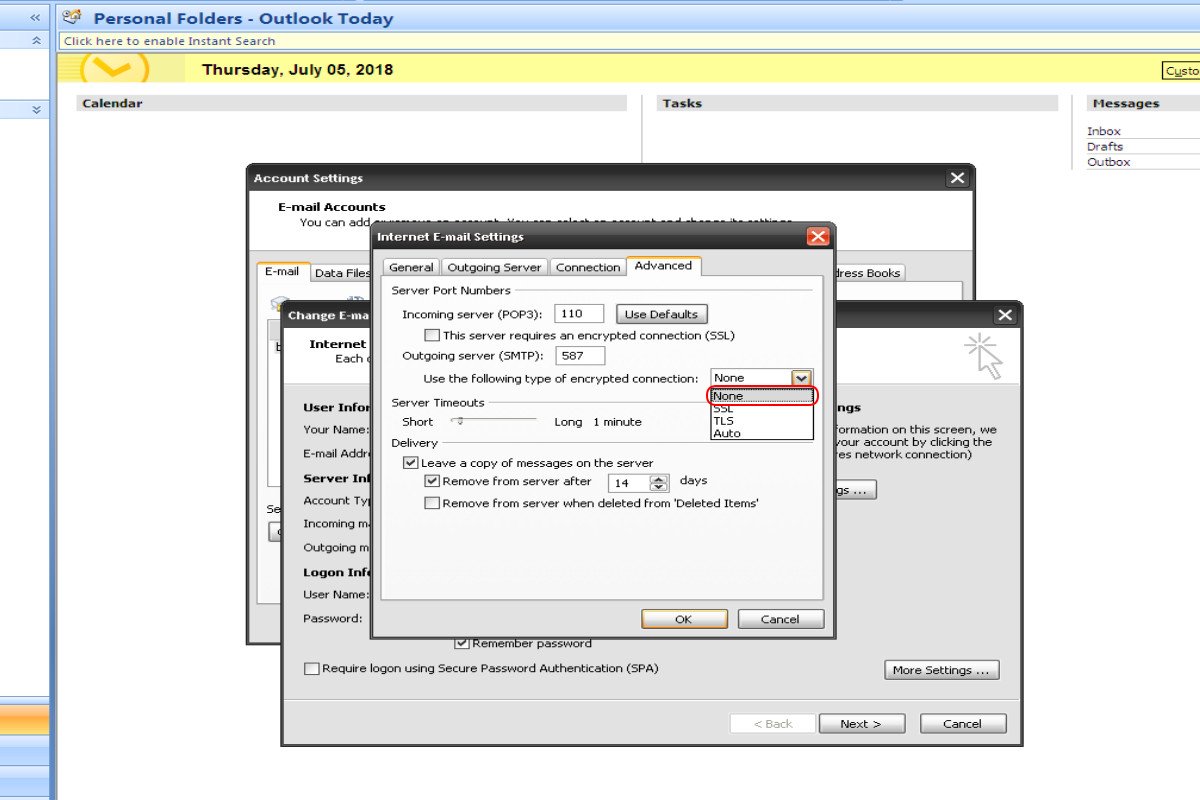
Task: Click the Tasks section header
Action: coord(857,103)
